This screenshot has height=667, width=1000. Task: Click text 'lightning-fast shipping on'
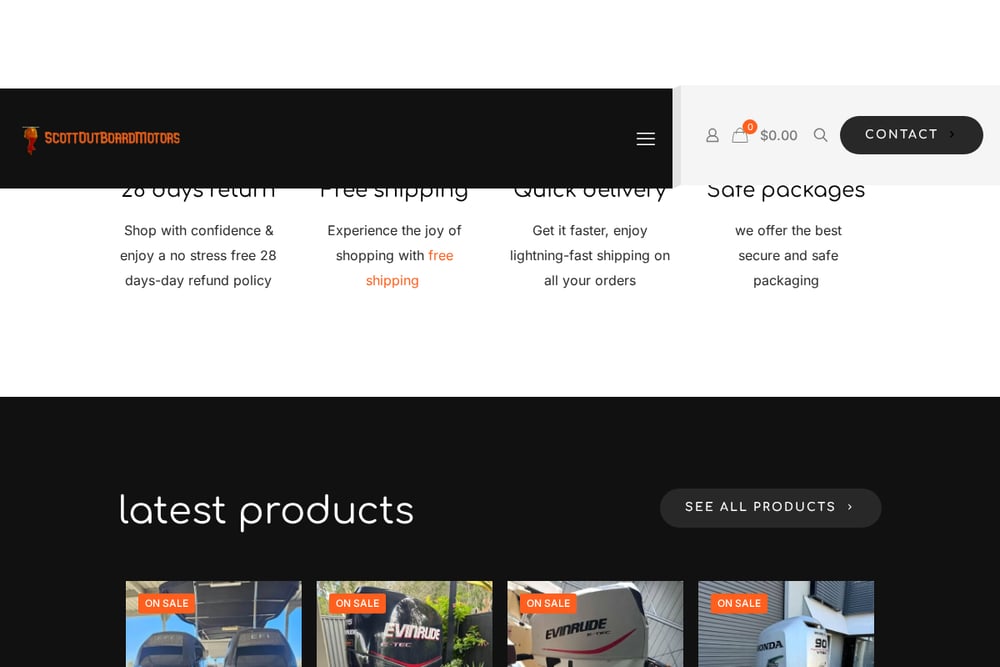tap(590, 256)
